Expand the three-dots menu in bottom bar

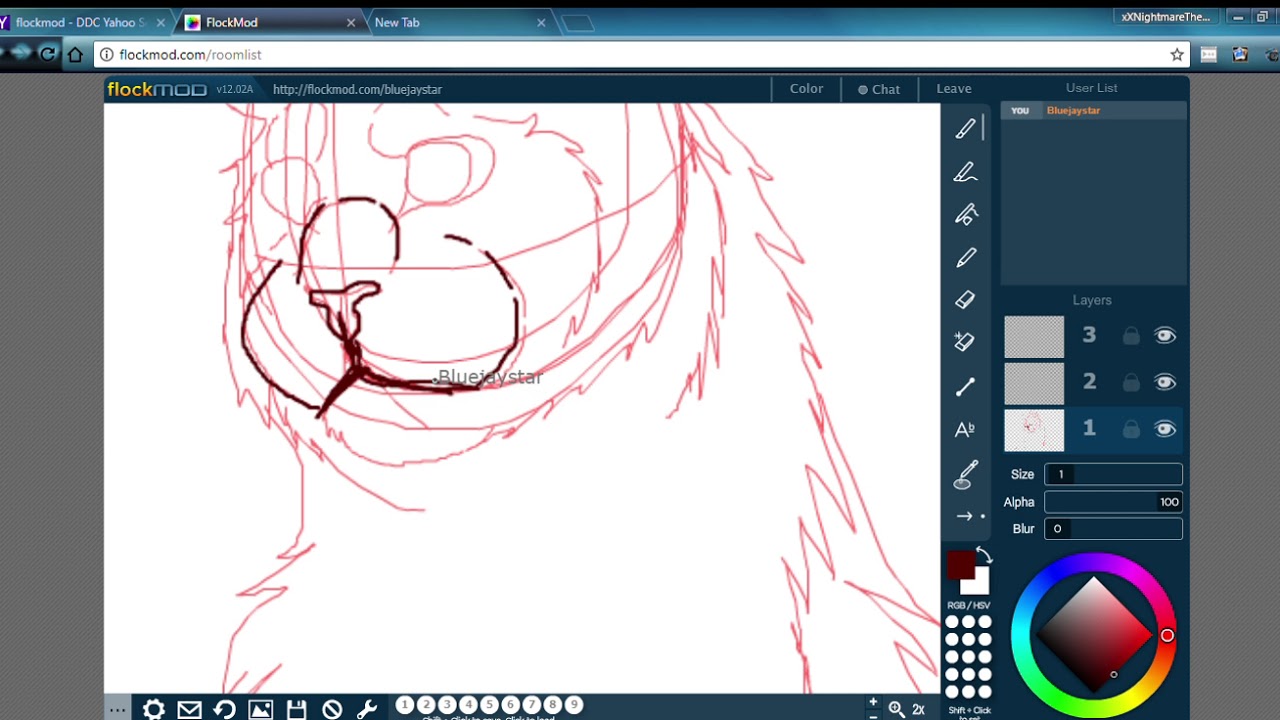tap(117, 710)
